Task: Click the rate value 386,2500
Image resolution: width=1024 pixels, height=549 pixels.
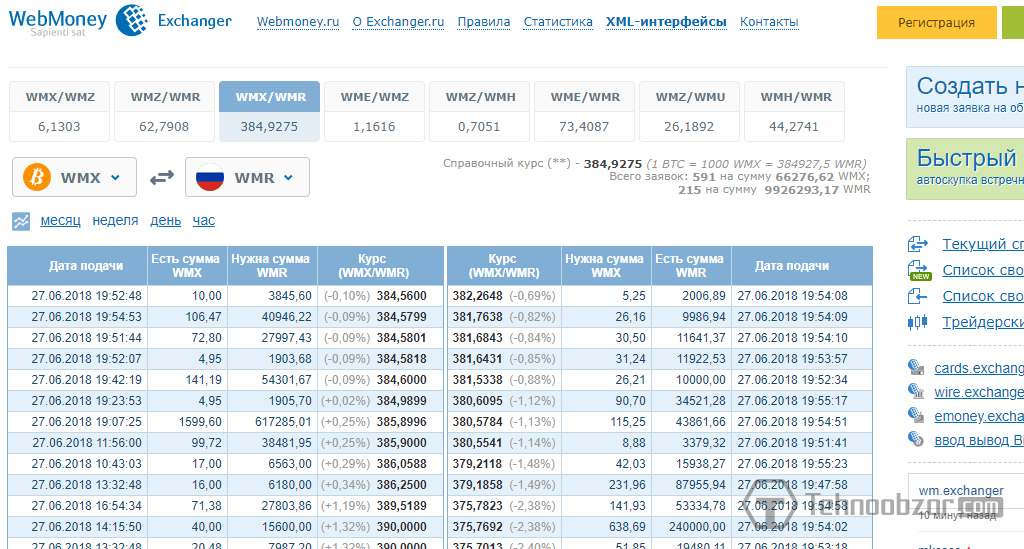Action: tap(402, 485)
